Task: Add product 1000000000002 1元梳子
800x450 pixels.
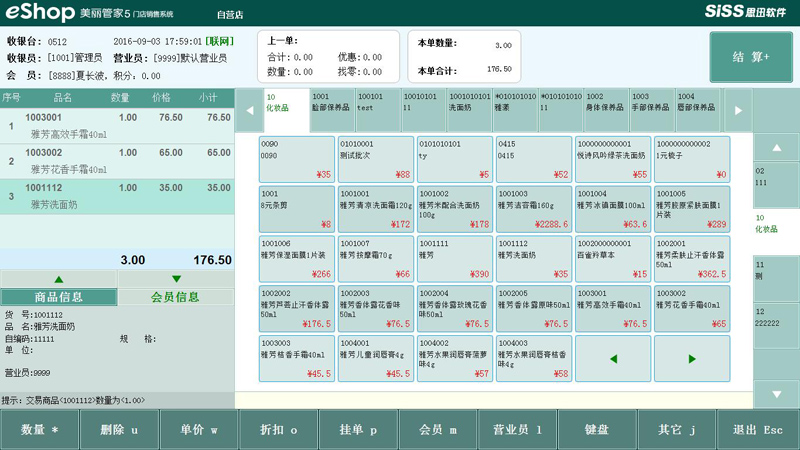Action: tap(692, 159)
